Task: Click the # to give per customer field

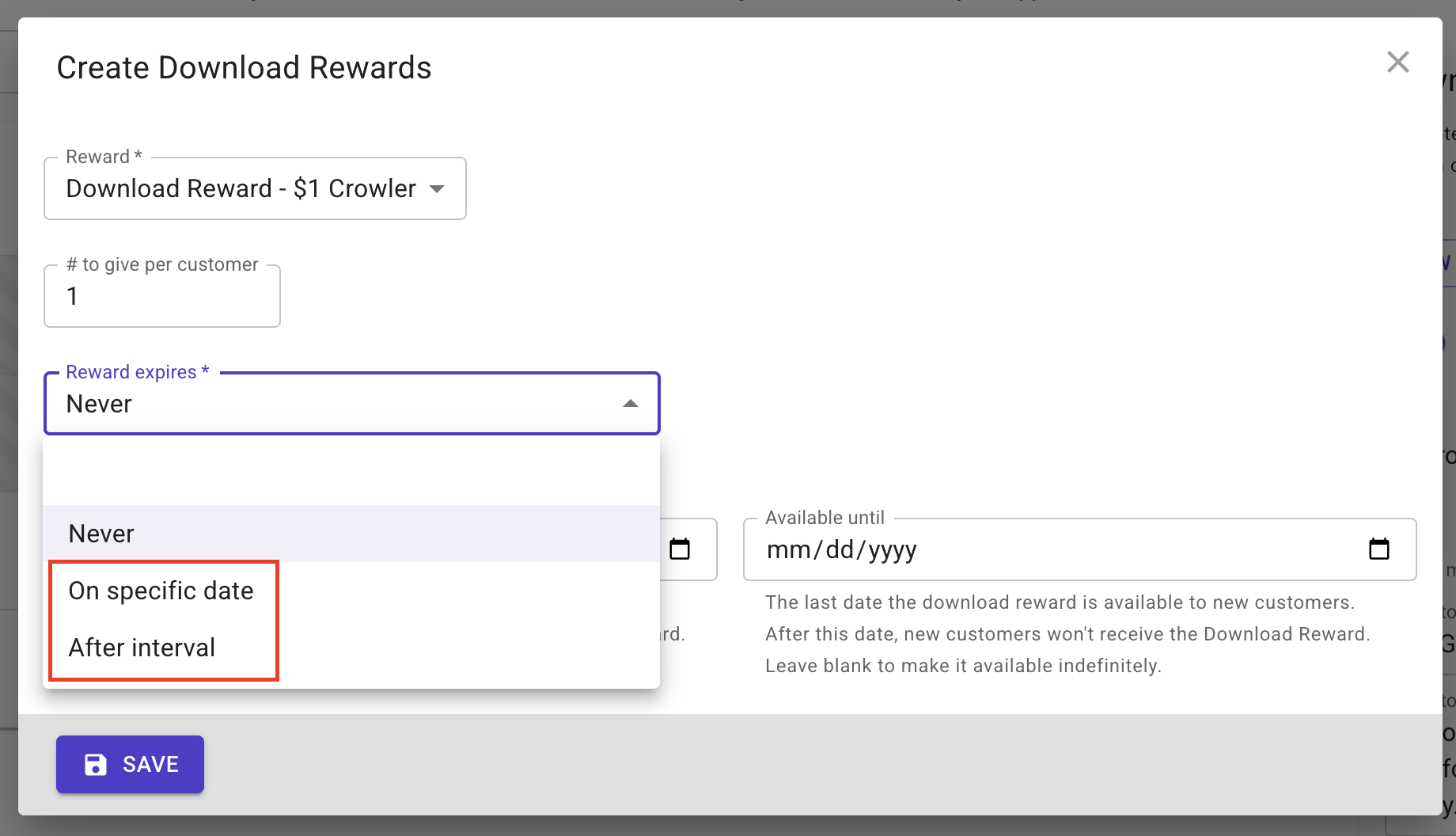Action: (161, 296)
